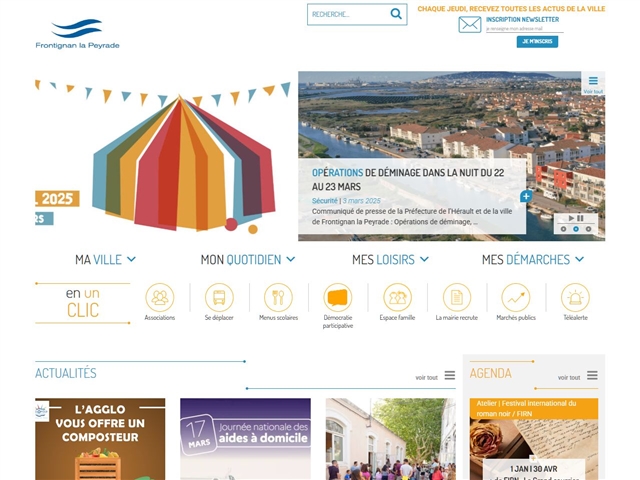Open the Associations quick link icon

(x=159, y=297)
